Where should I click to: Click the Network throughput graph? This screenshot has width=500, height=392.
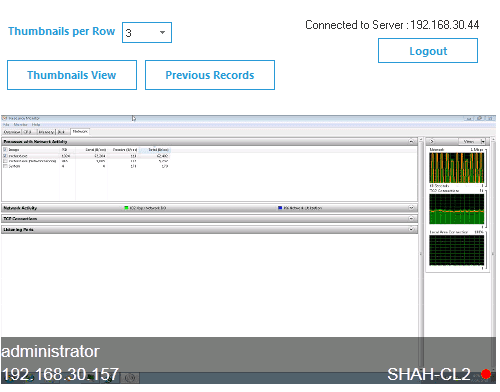(456, 168)
